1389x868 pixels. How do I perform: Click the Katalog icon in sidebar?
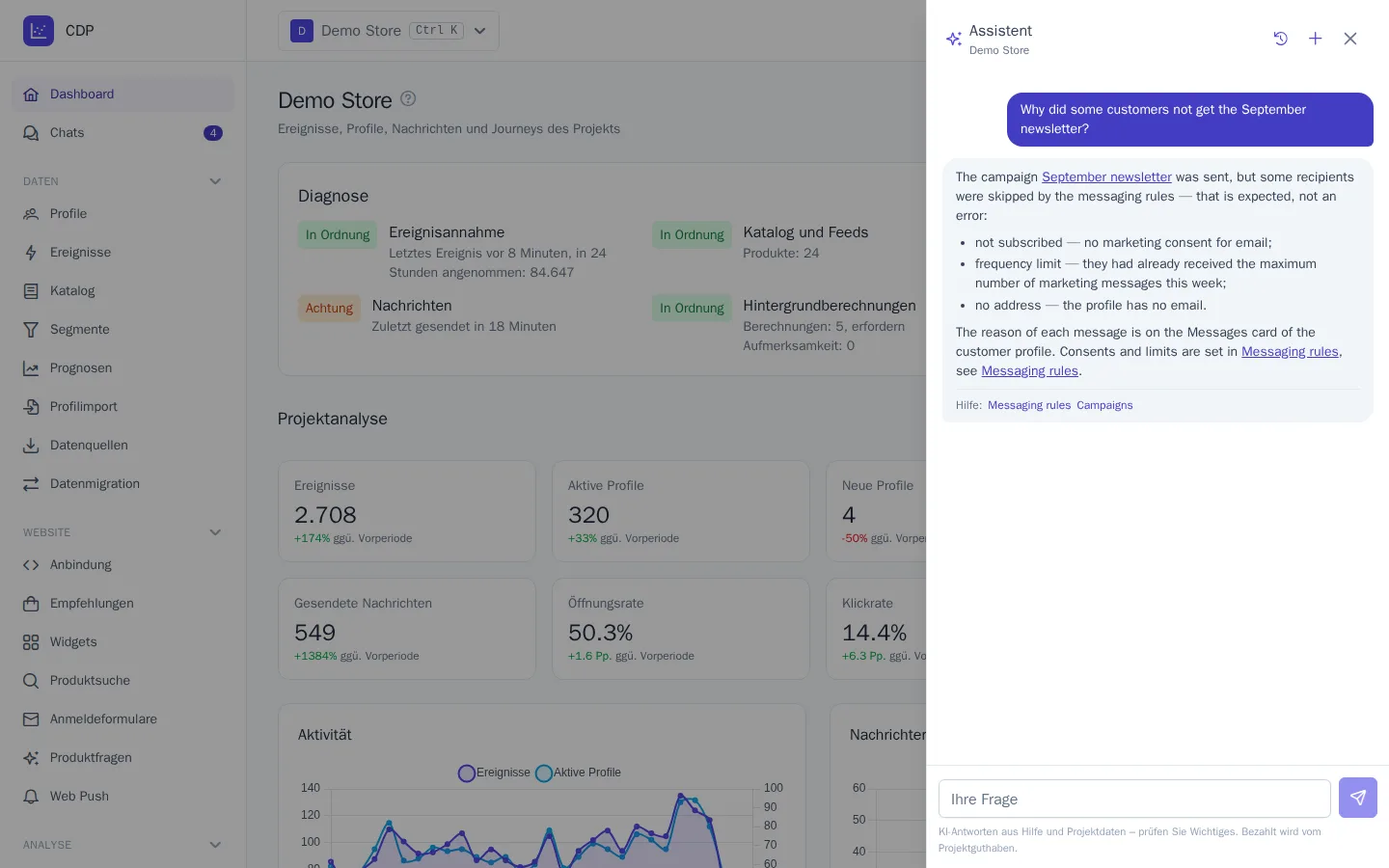31,291
